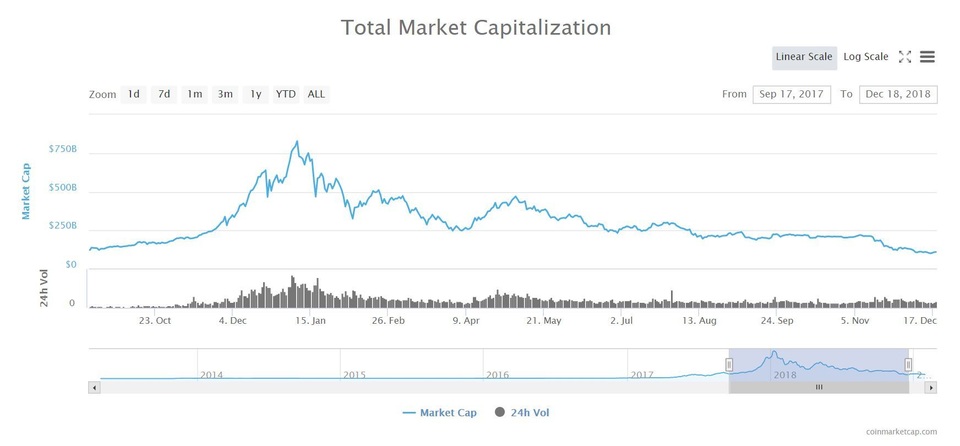The width and height of the screenshot is (960, 446).
Task: Set zoom to 1m
Action: [195, 94]
